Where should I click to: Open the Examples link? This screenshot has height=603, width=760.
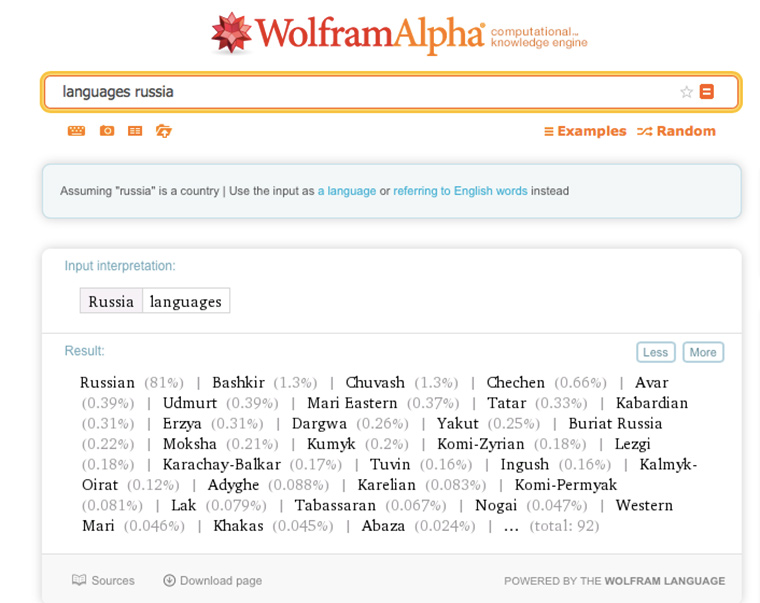(x=585, y=131)
